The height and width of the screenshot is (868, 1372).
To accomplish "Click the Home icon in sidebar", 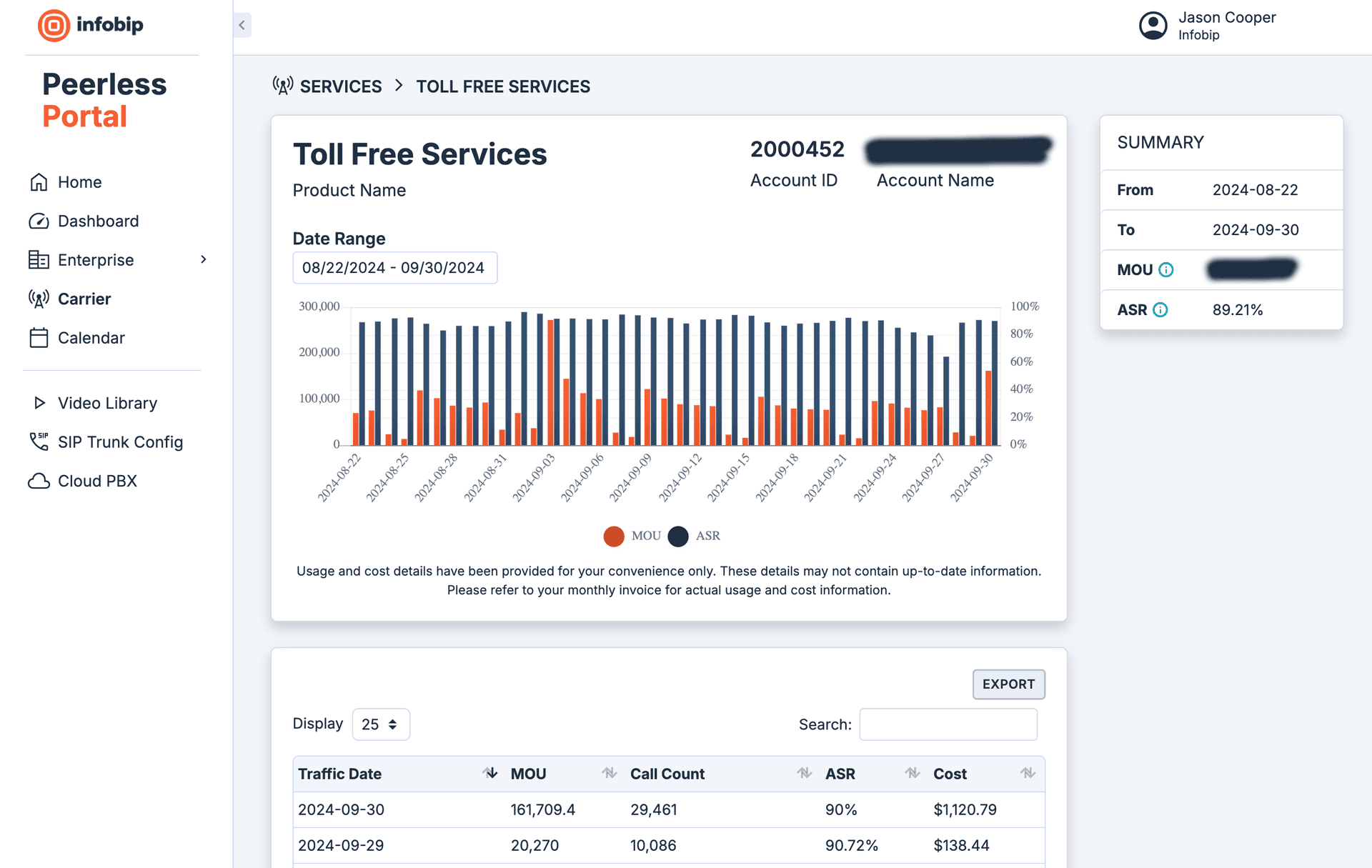I will (x=39, y=182).
